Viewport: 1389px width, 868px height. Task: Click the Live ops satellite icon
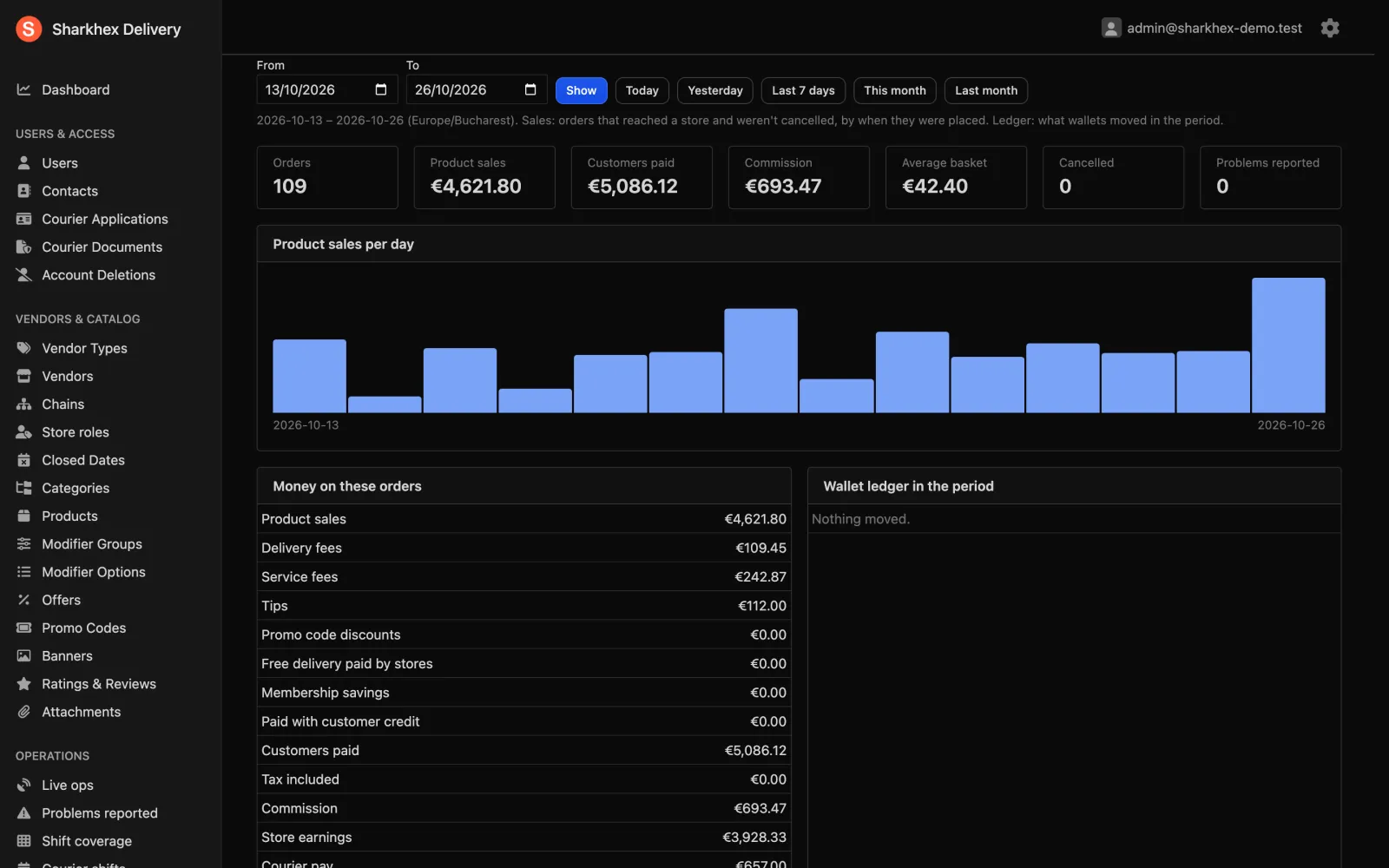[x=23, y=785]
